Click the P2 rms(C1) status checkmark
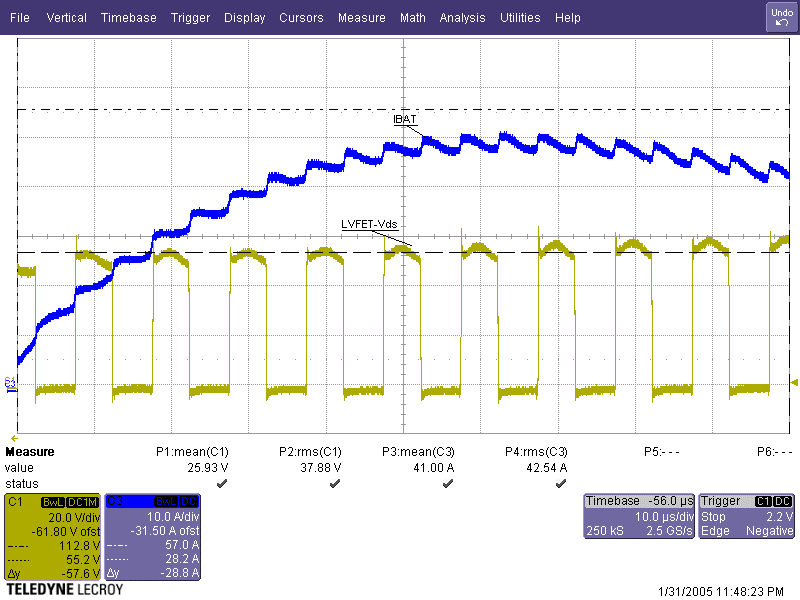This screenshot has height=600, width=800. [x=333, y=482]
